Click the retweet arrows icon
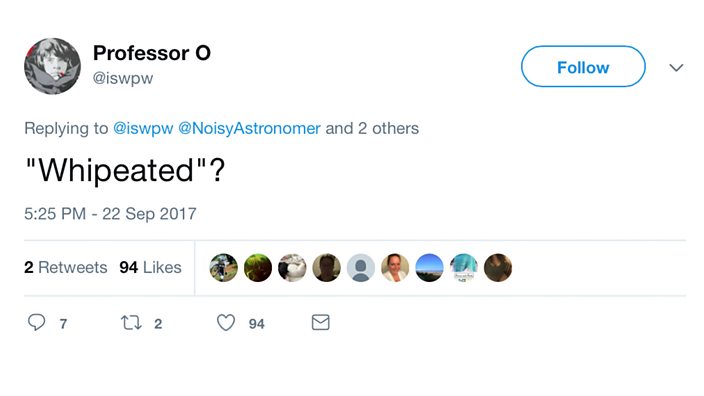The image size is (704, 396). 131,322
